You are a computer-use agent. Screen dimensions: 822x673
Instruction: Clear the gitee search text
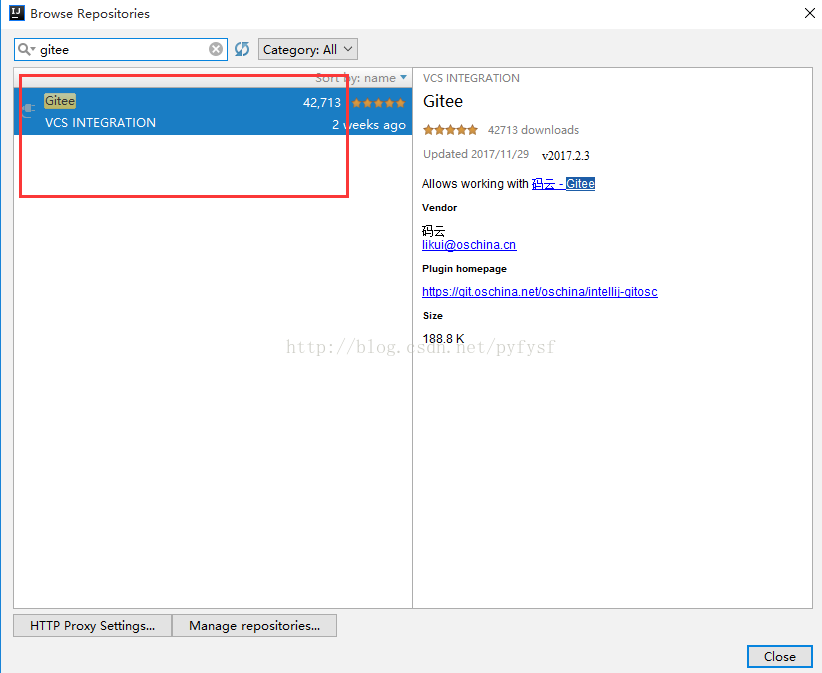pos(215,49)
